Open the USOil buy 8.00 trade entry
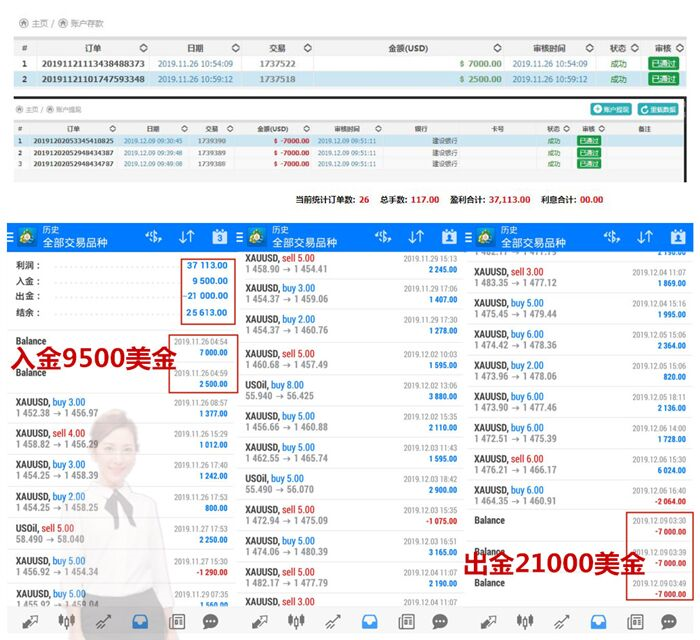The height and width of the screenshot is (640, 700). tap(351, 391)
